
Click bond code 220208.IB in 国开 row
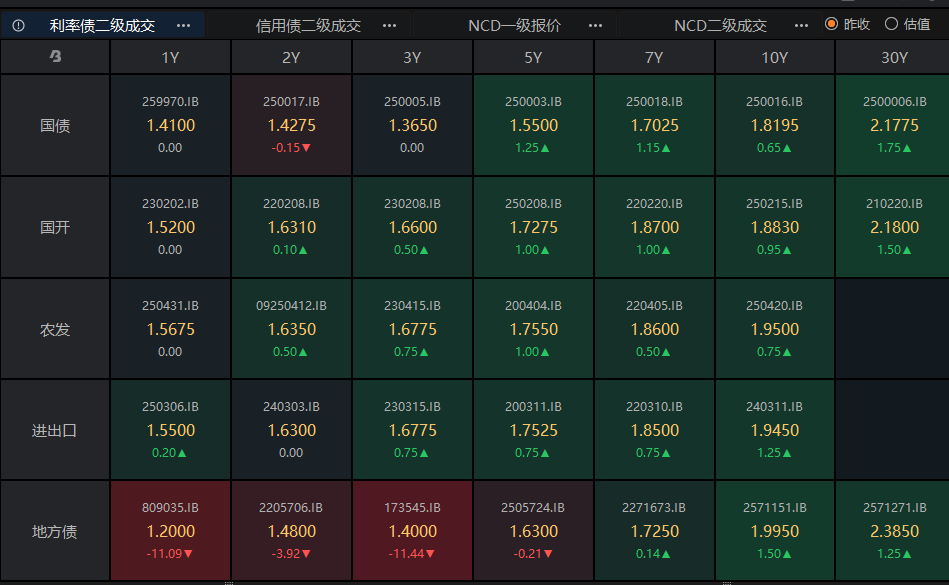tap(291, 204)
